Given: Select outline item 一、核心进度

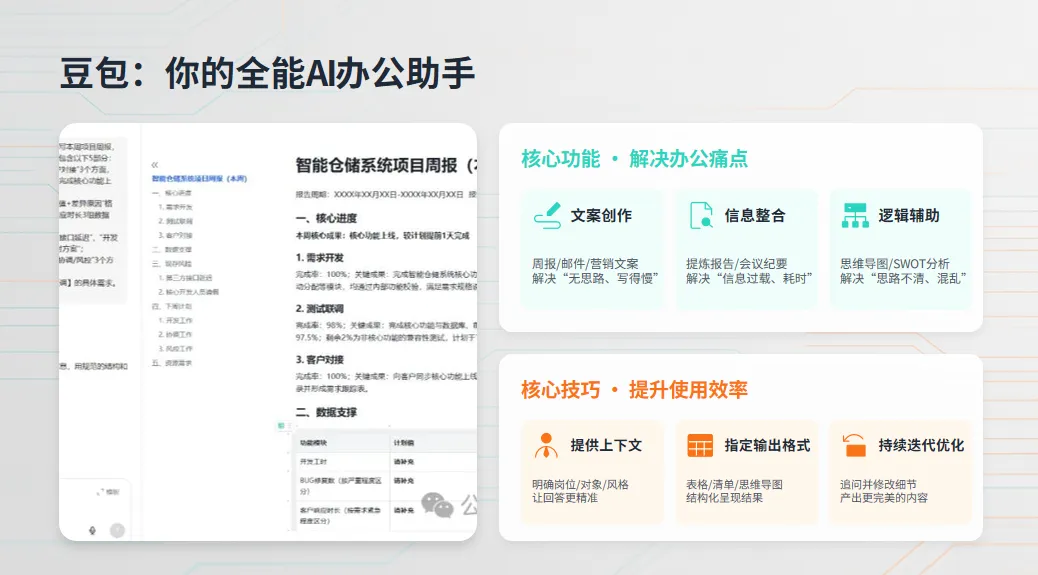Looking at the screenshot, I should click(x=172, y=193).
